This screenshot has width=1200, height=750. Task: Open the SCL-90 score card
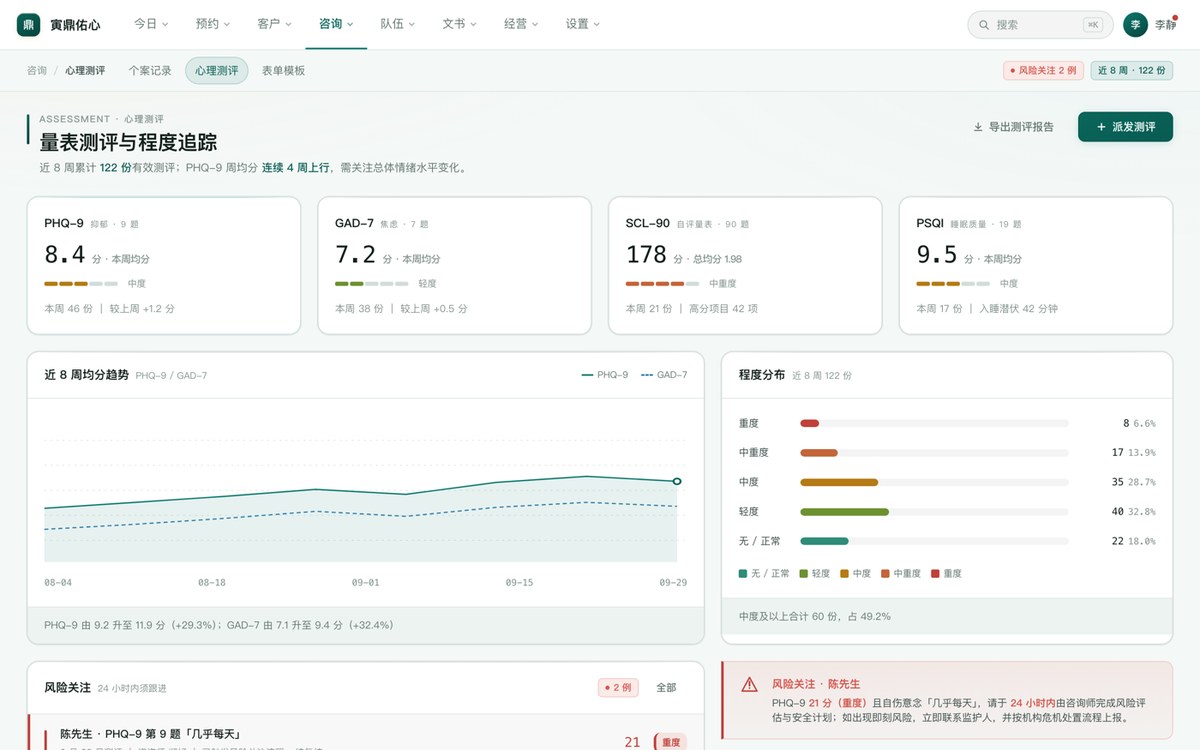tap(746, 265)
